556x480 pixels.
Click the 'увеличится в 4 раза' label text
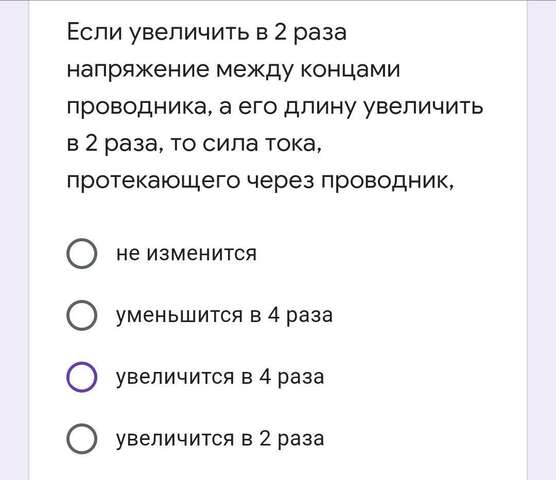coord(220,377)
